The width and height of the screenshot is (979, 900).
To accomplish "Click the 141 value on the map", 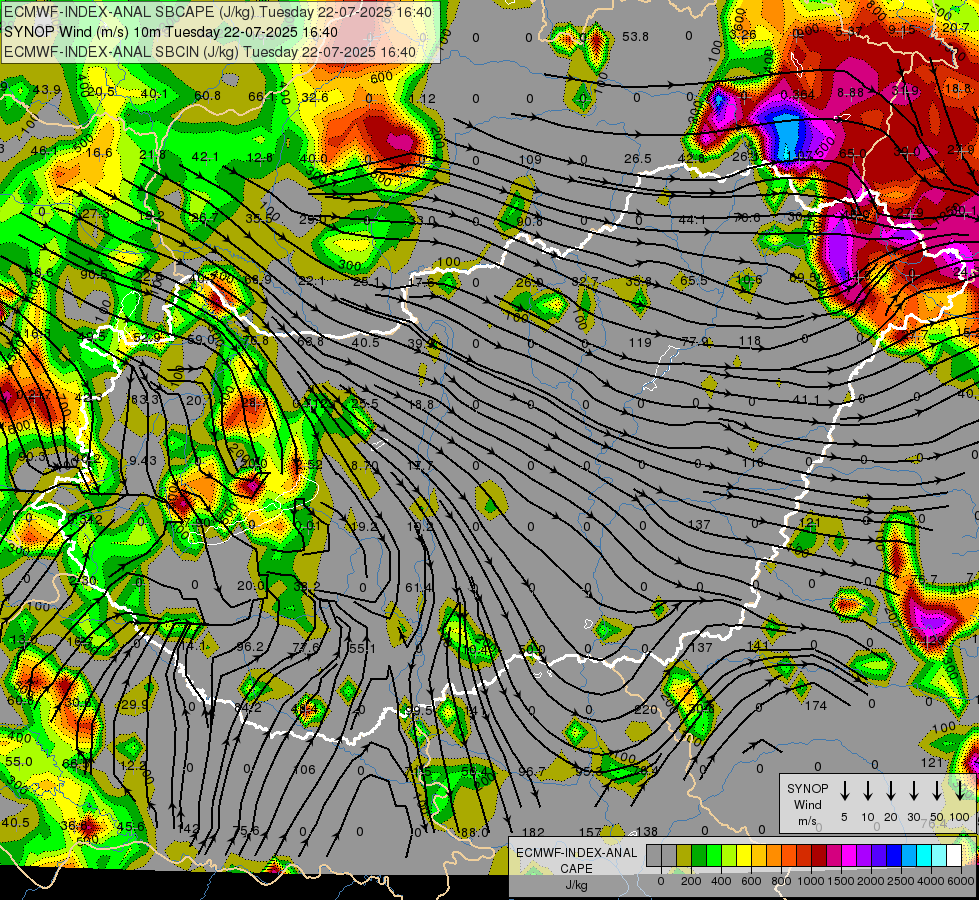I will [757, 646].
